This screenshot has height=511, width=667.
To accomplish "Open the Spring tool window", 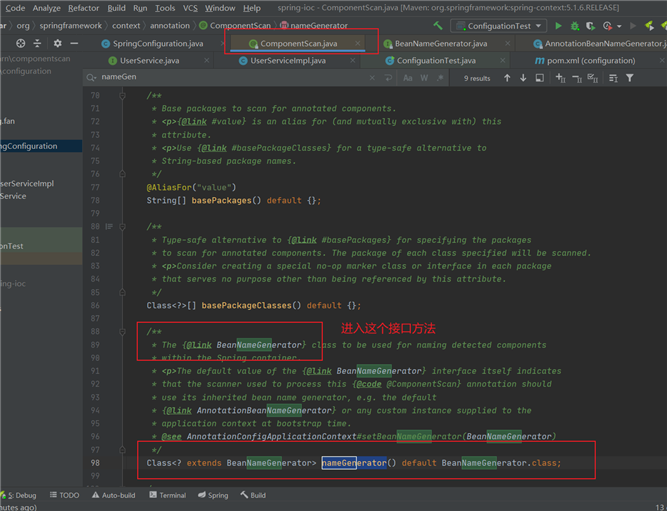I will [213, 495].
